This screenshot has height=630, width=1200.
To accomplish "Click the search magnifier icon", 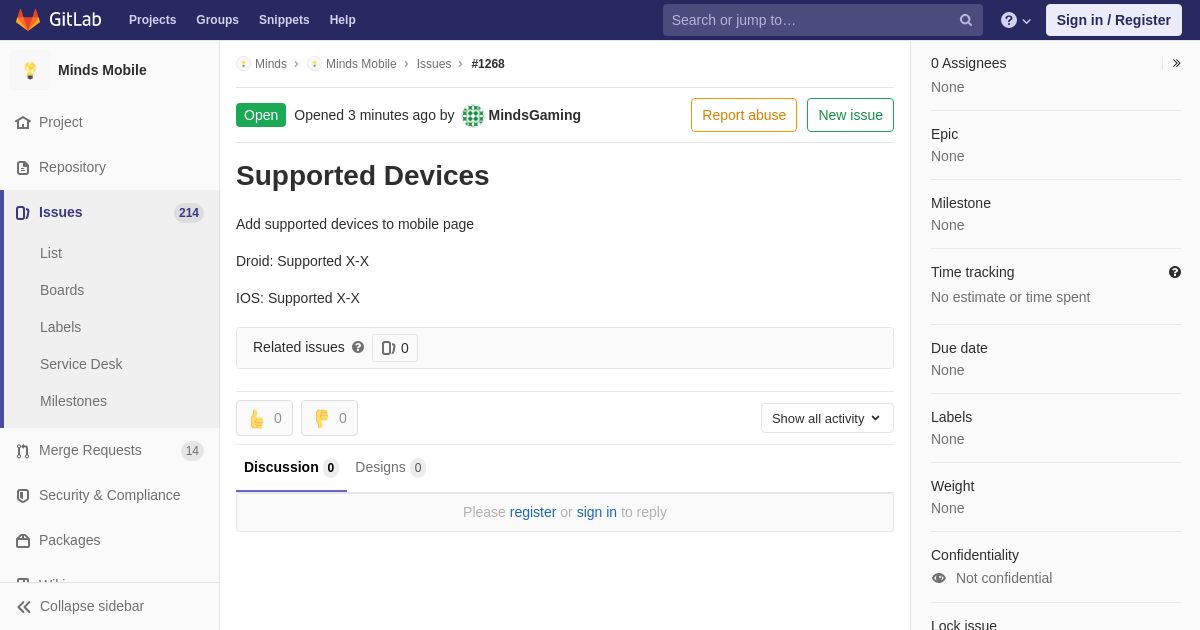I will point(966,20).
